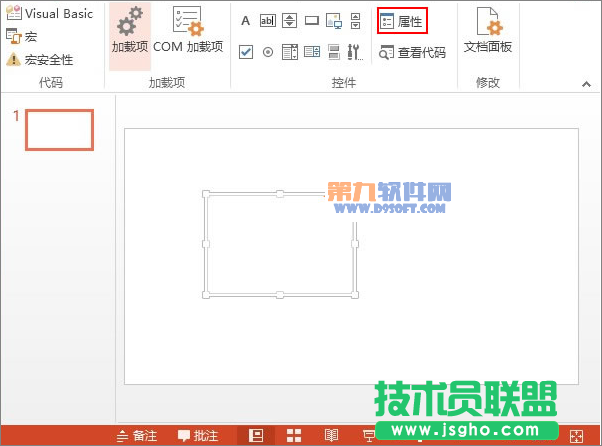The width and height of the screenshot is (602, 446).
Task: Open the Properties (属性) panel
Action: [402, 21]
